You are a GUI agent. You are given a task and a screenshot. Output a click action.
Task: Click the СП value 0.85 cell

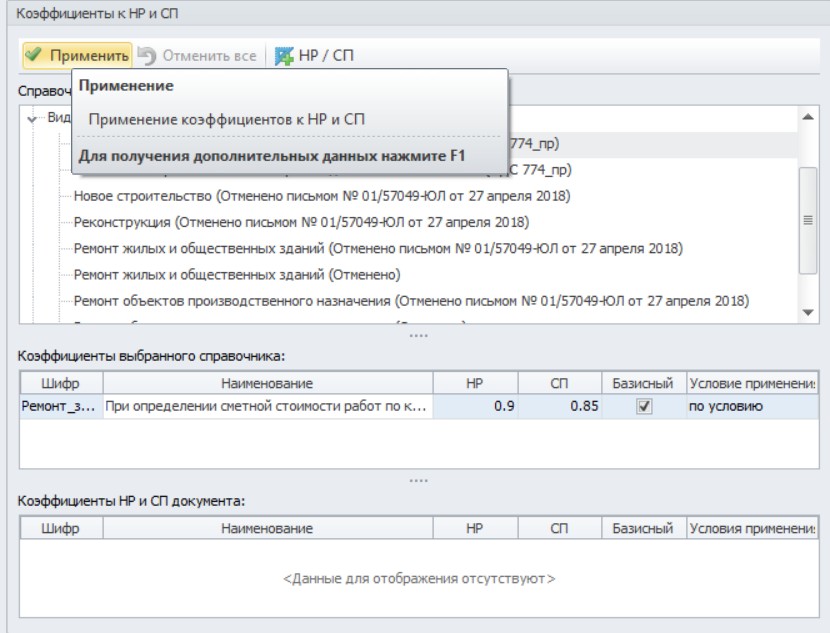(560, 406)
